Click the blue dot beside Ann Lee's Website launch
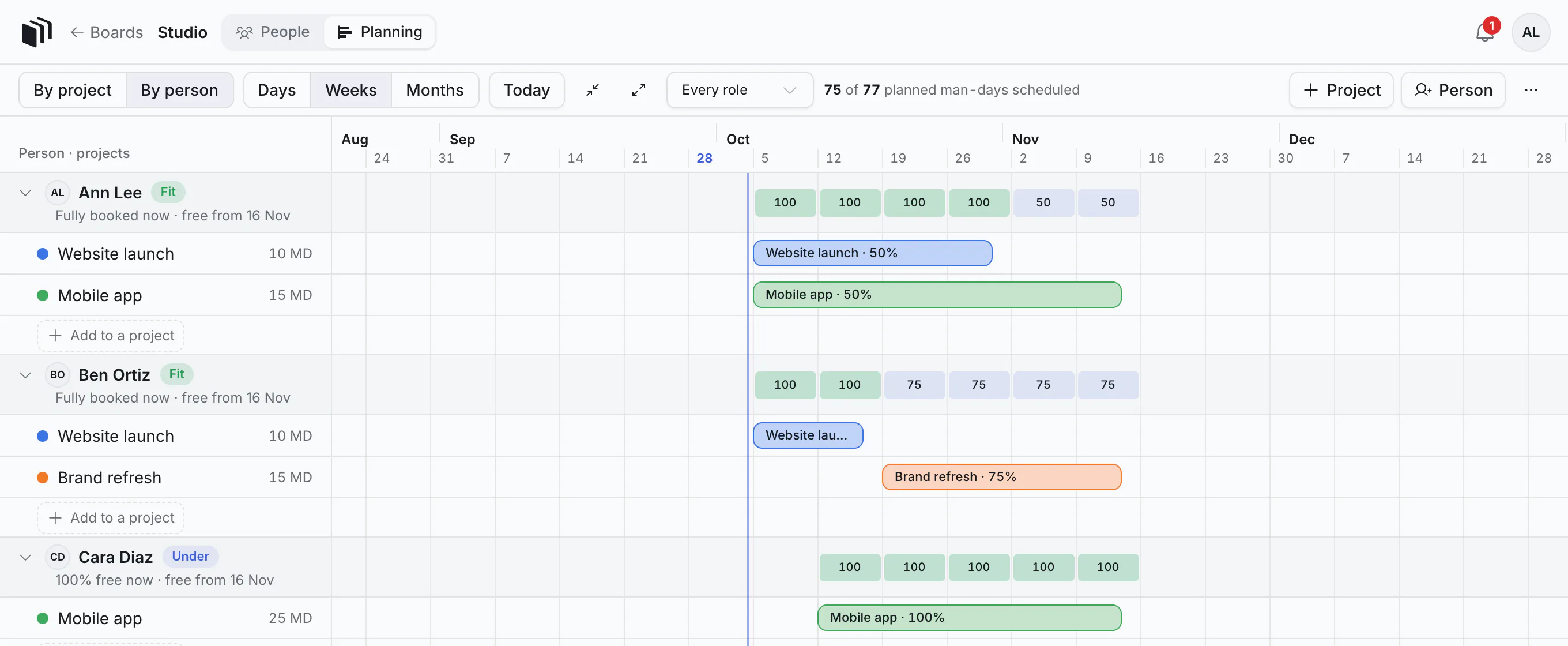 point(43,254)
